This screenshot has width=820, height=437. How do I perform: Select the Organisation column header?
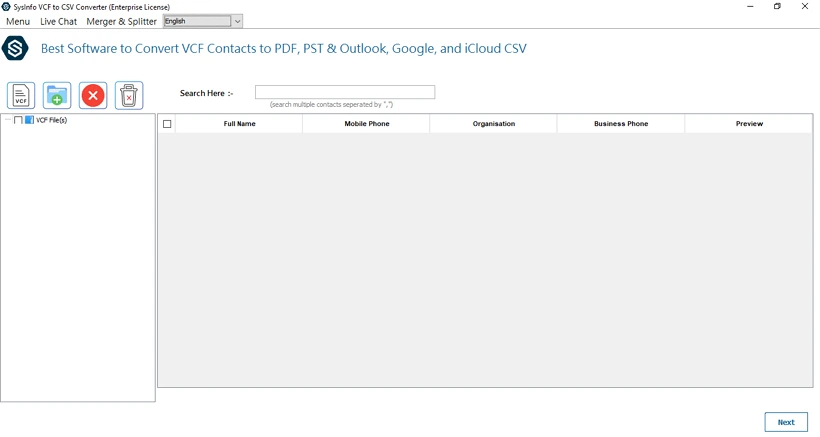[493, 124]
